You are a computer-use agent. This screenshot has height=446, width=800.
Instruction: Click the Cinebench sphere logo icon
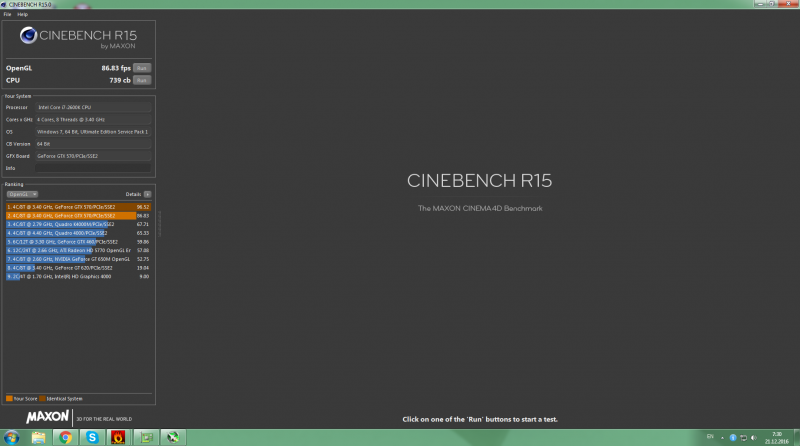(x=29, y=37)
